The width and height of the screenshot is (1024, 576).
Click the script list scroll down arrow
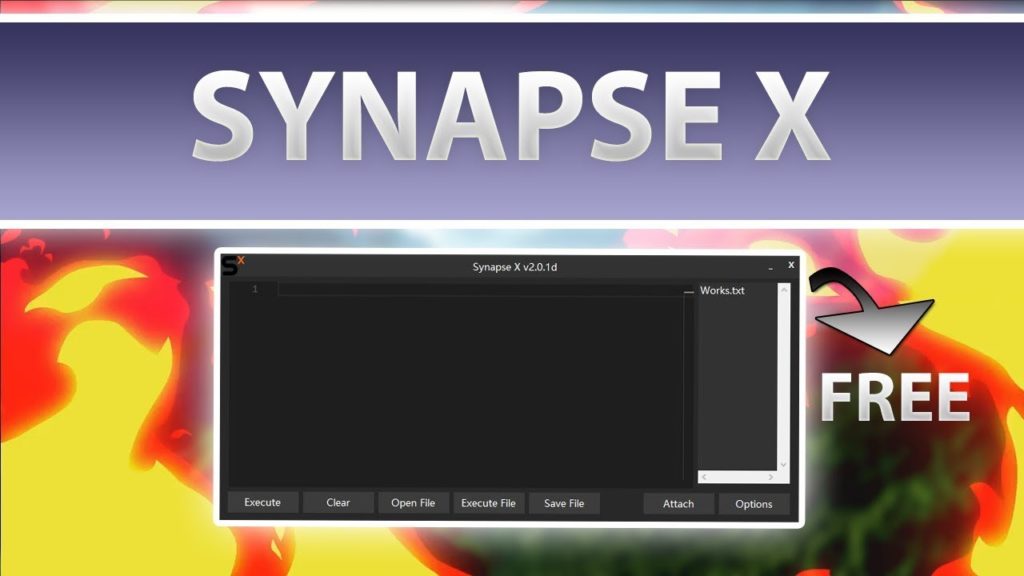pos(784,464)
